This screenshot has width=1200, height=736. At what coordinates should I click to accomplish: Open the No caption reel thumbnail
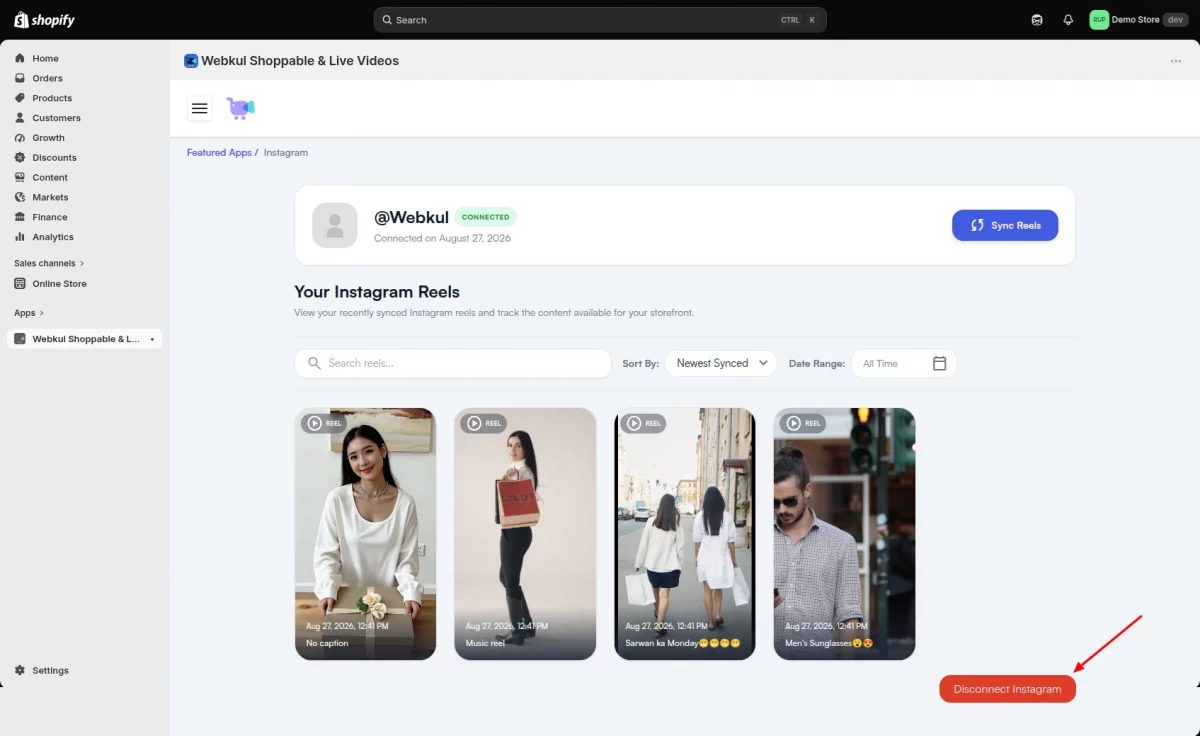pyautogui.click(x=365, y=534)
